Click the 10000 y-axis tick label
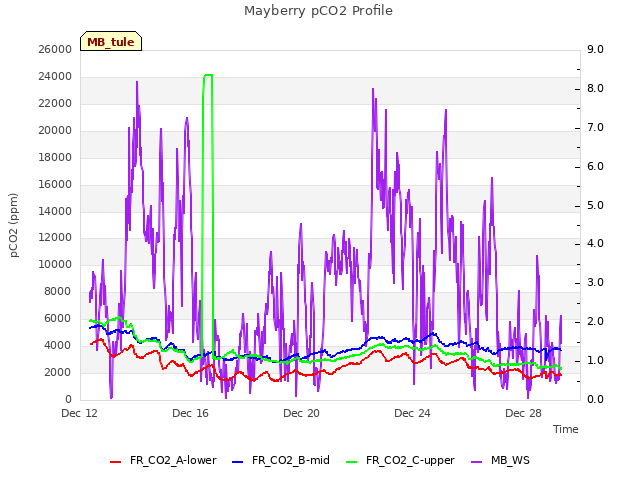The image size is (640, 480). click(x=55, y=264)
